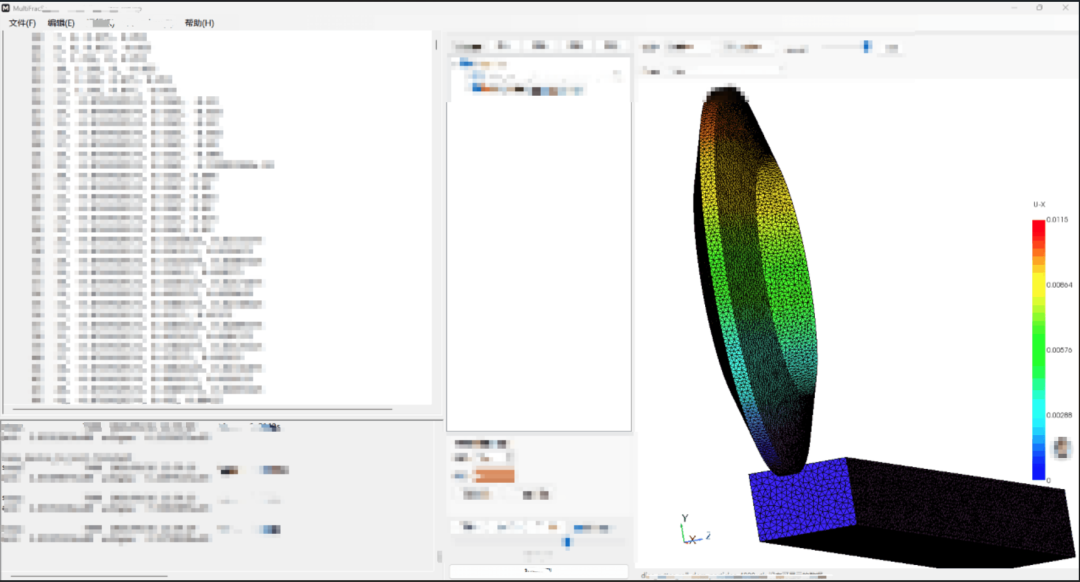
Task: Click the round avatar thumbnail near legend
Action: coord(1061,448)
